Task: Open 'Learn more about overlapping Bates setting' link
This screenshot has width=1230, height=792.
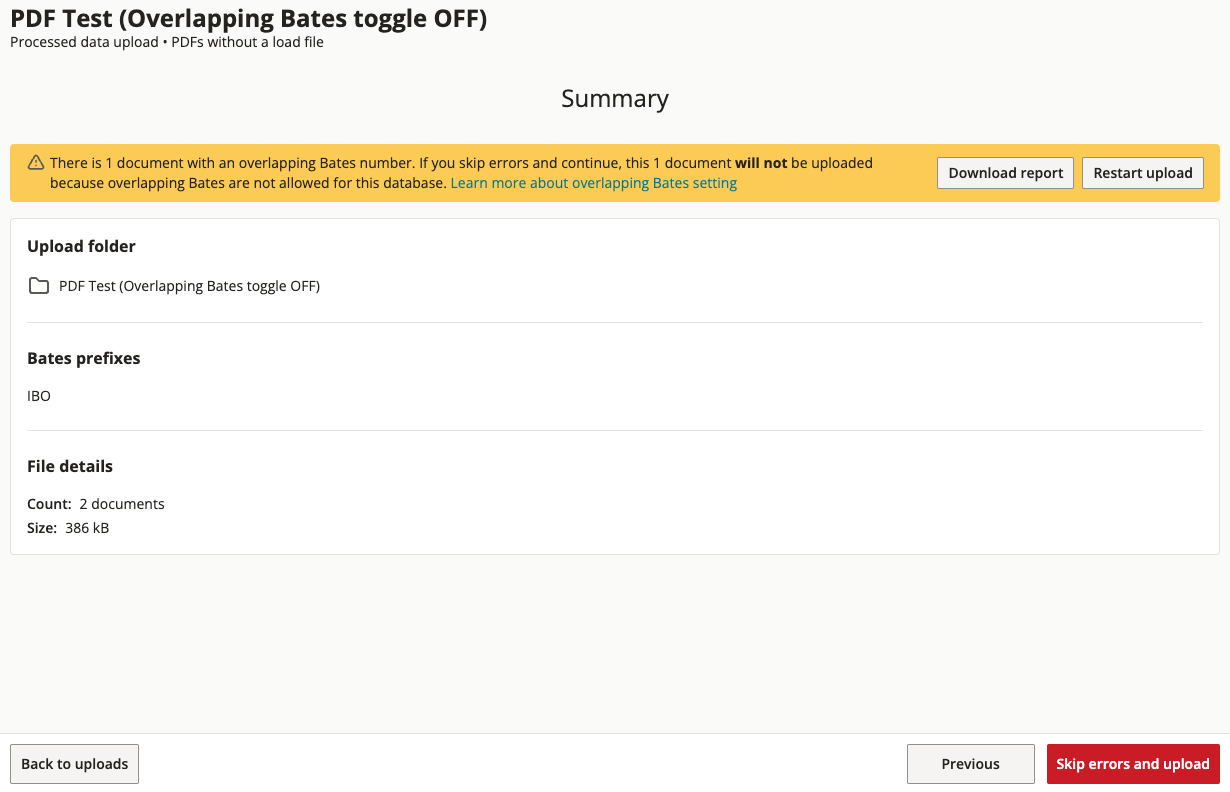Action: click(594, 183)
